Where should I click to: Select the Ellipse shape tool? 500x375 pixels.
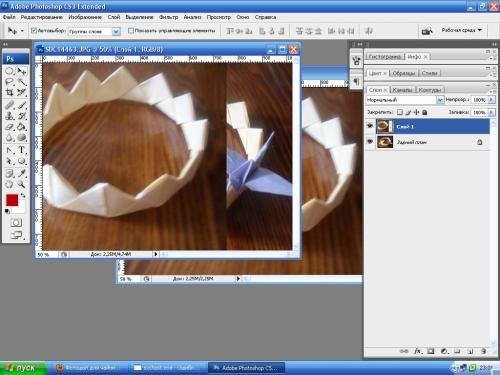click(x=22, y=161)
